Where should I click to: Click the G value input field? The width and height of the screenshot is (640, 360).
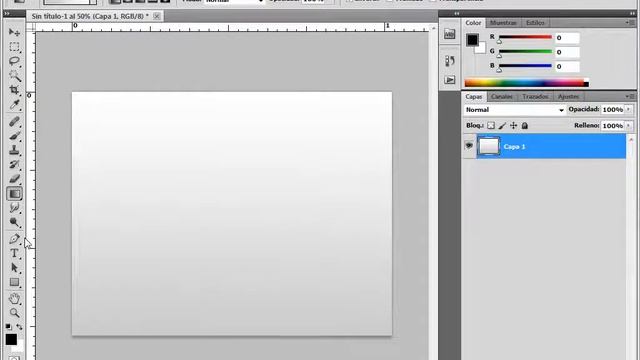point(567,52)
